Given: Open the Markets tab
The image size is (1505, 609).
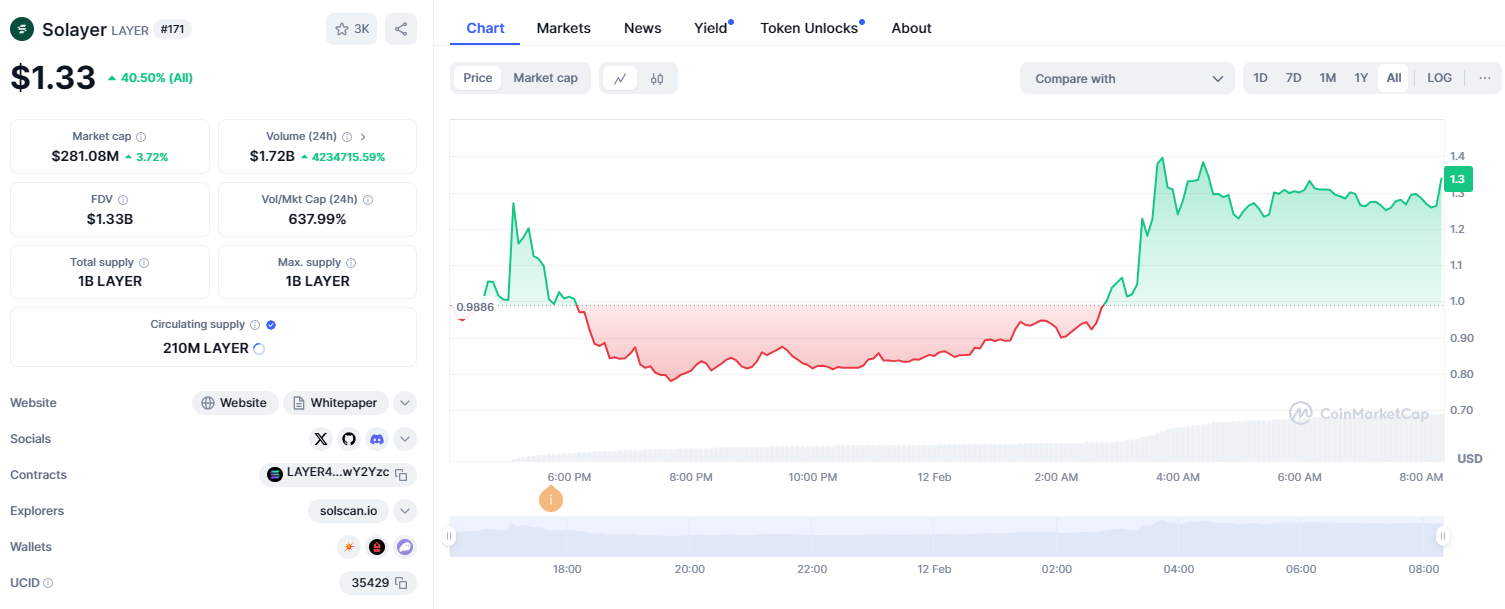Looking at the screenshot, I should 563,28.
